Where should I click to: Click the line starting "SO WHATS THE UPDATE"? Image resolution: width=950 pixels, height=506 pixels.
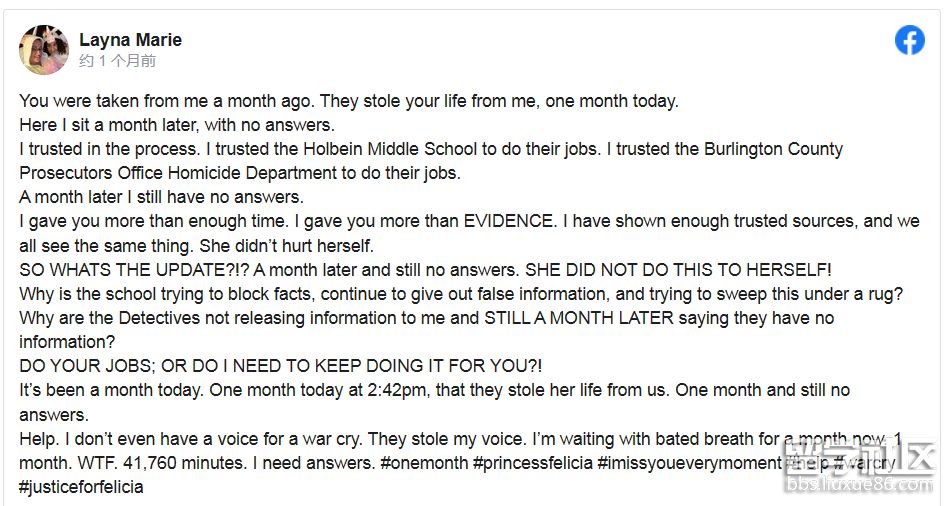point(425,270)
